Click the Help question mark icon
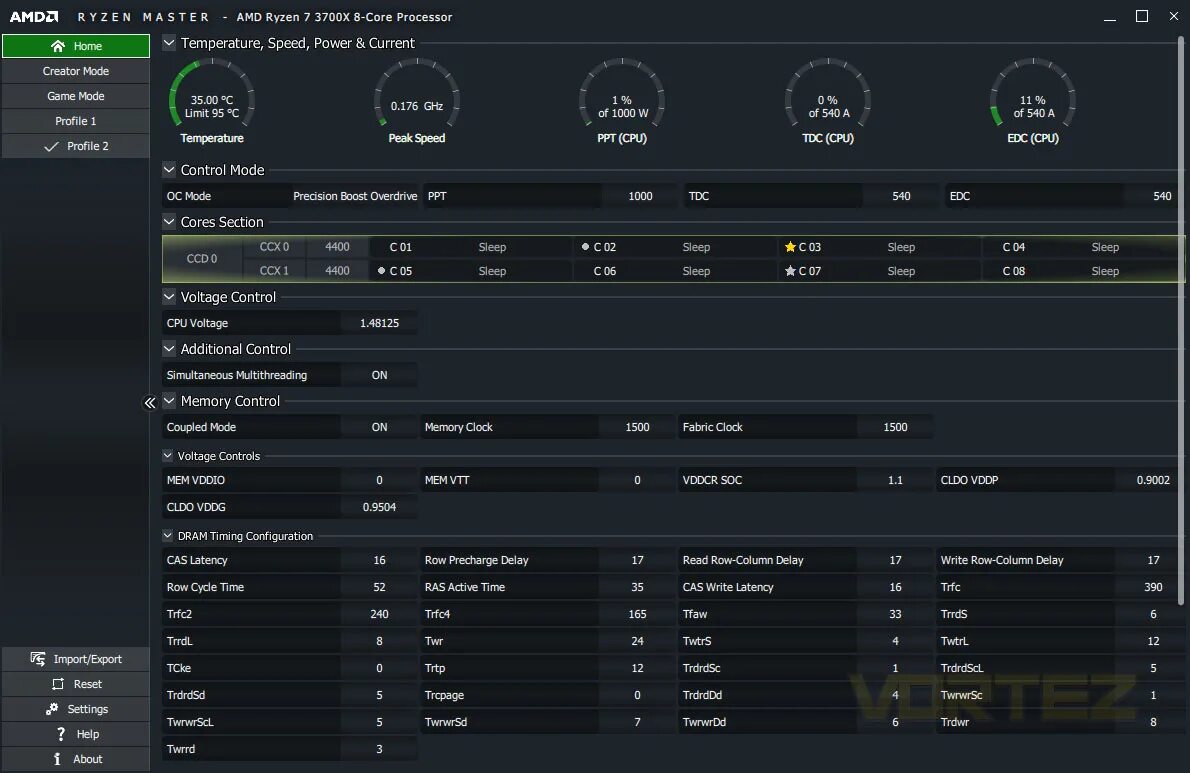 [x=61, y=734]
